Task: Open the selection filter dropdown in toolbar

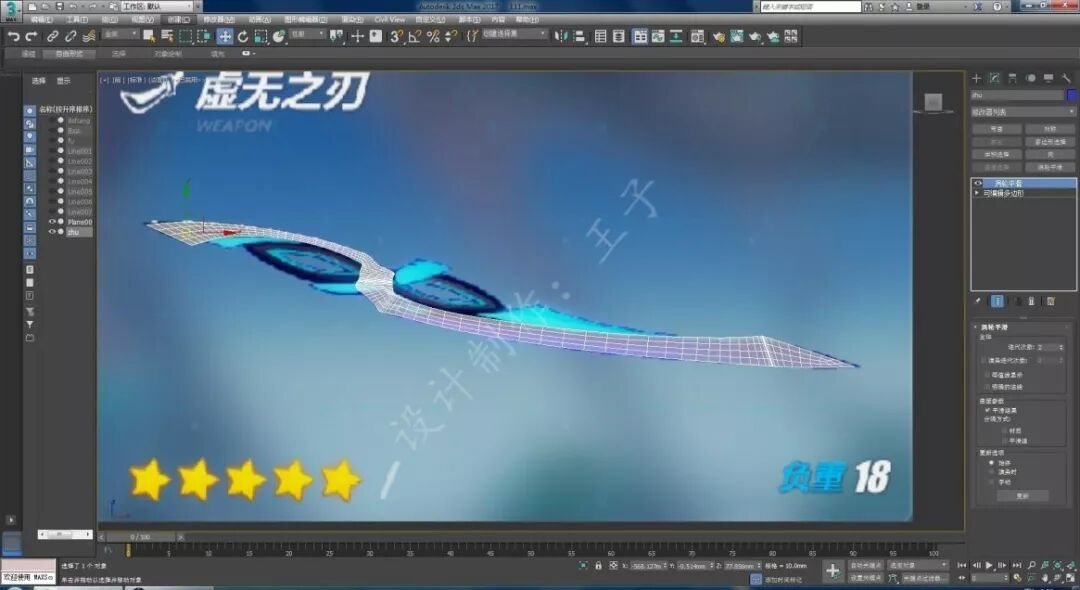Action: (120, 34)
